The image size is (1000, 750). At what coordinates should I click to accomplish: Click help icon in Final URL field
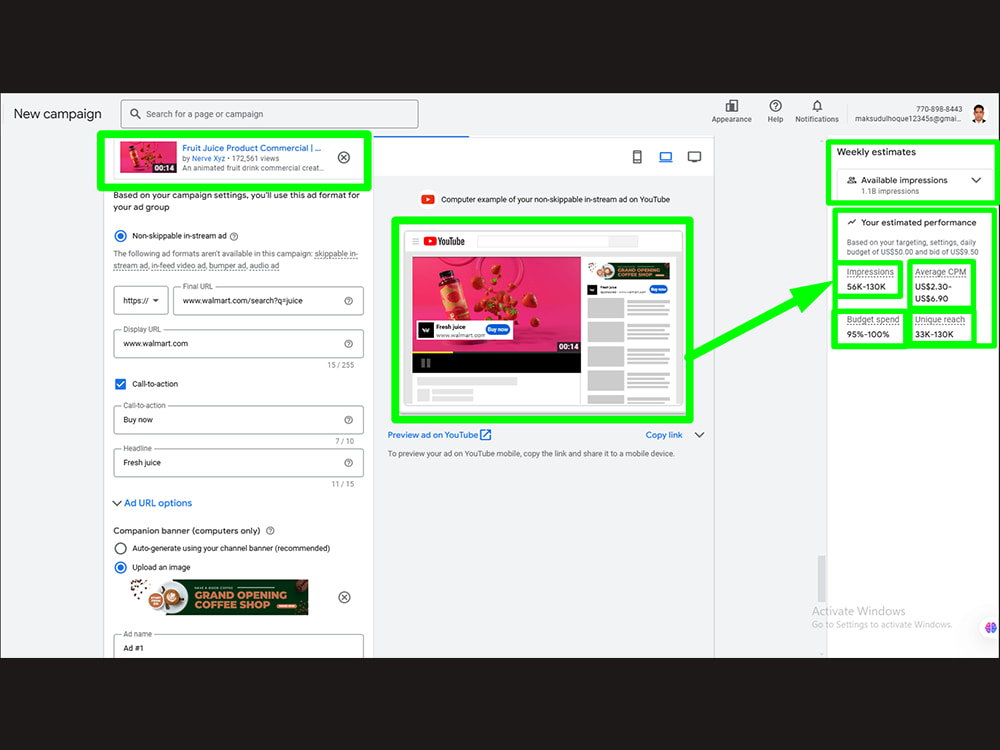click(349, 301)
